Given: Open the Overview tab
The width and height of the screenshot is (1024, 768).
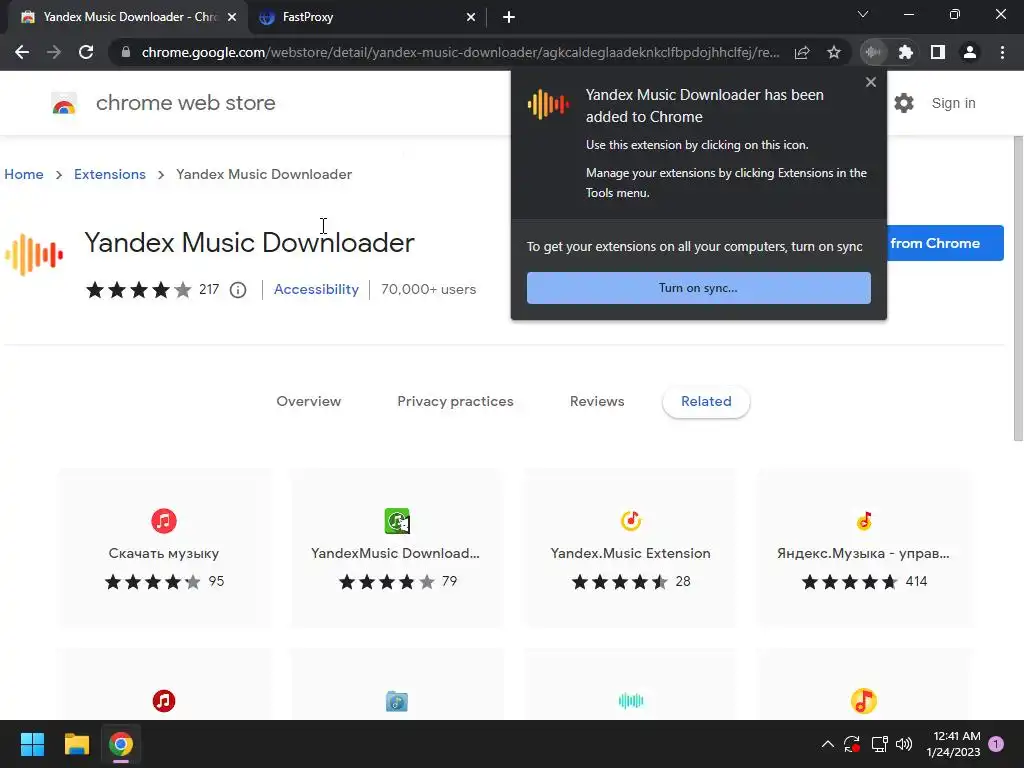Looking at the screenshot, I should 308,402.
